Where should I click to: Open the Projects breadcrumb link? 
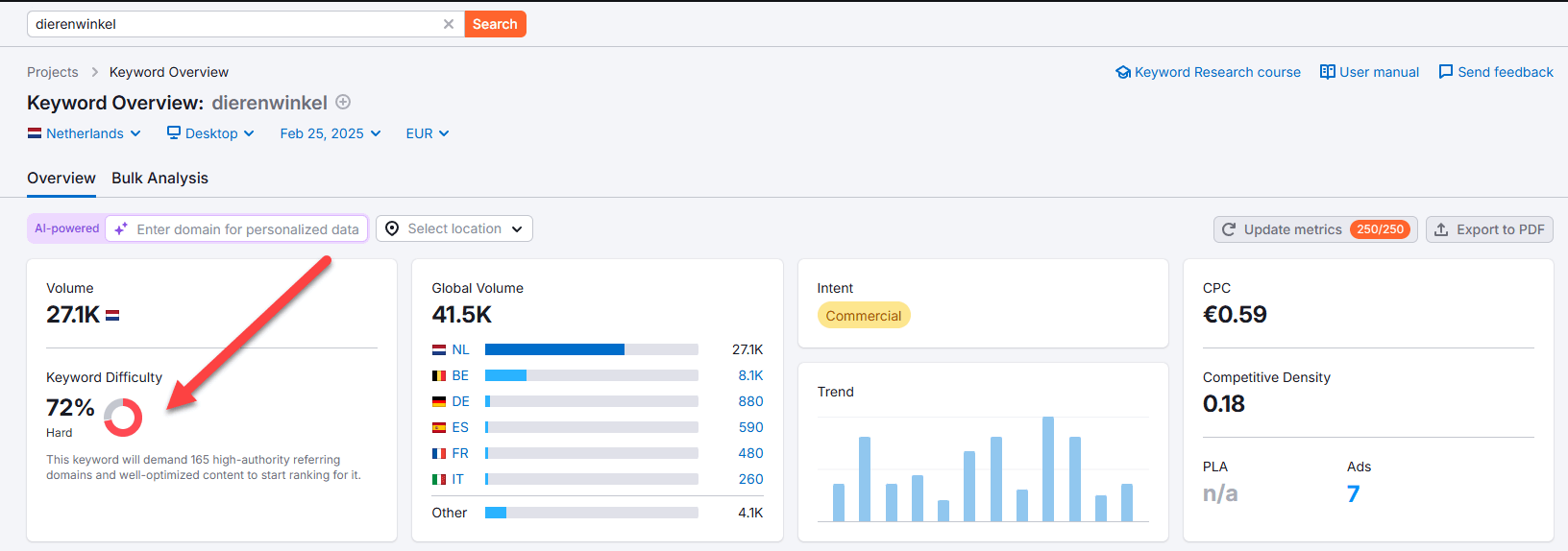tap(53, 72)
